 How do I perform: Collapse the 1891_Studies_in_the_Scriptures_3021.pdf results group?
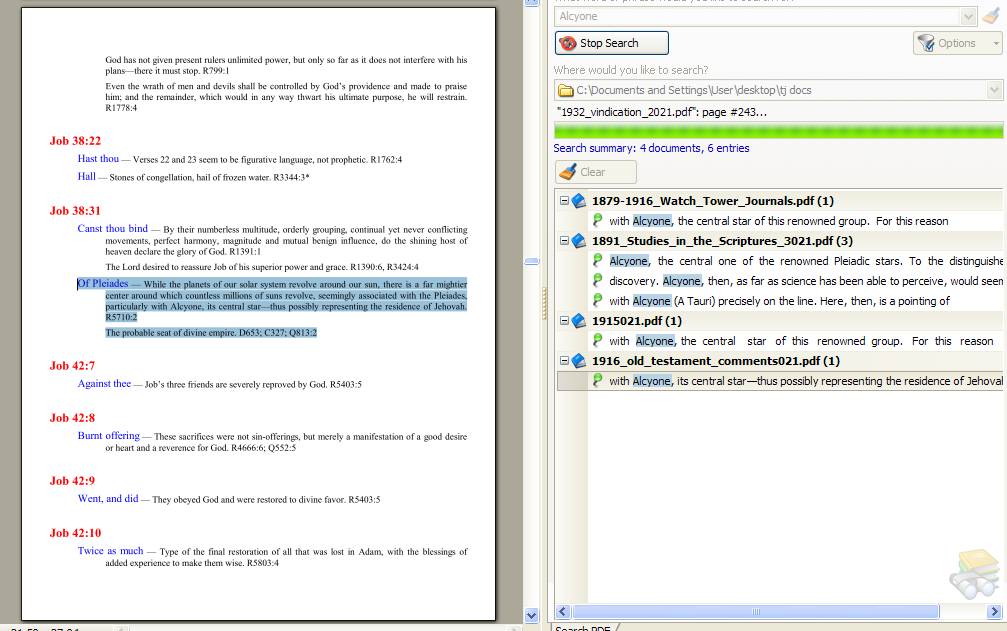564,240
